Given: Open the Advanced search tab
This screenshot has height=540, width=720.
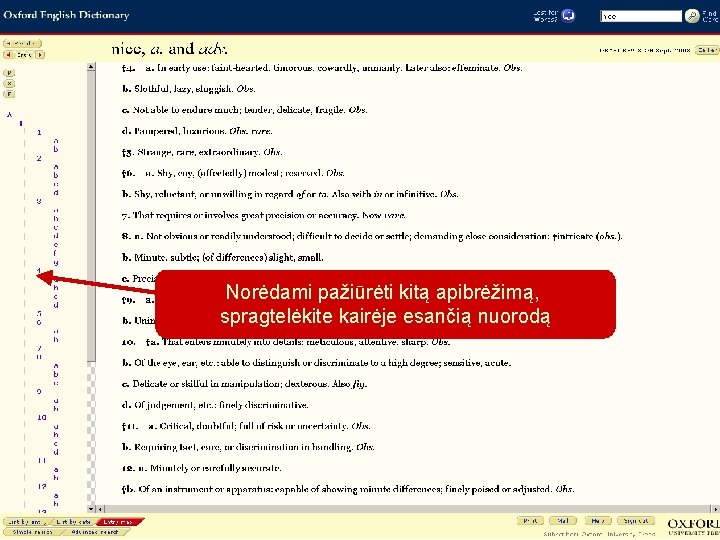Looking at the screenshot, I should point(96,532).
